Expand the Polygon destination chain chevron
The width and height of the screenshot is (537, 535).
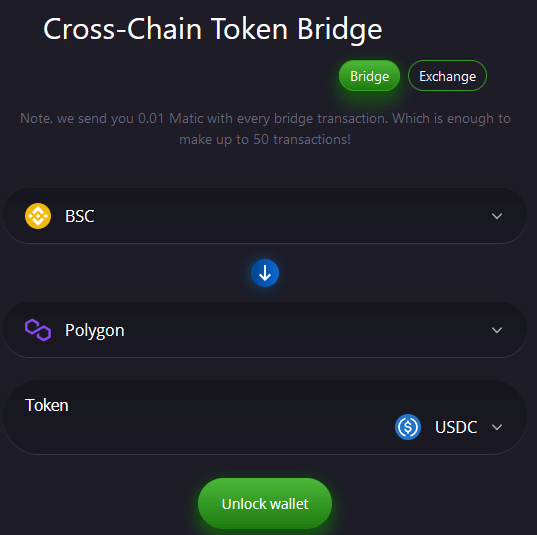[x=497, y=330]
